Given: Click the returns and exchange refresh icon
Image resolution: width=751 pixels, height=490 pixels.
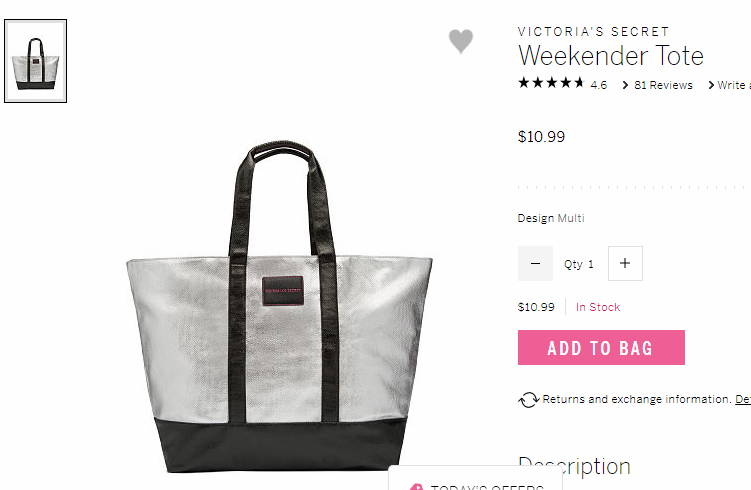Looking at the screenshot, I should point(529,400).
